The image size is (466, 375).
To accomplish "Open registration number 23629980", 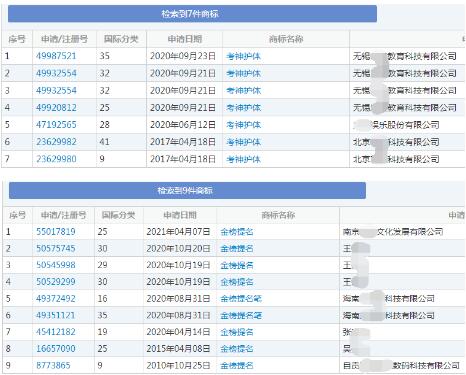I will 56,159.
